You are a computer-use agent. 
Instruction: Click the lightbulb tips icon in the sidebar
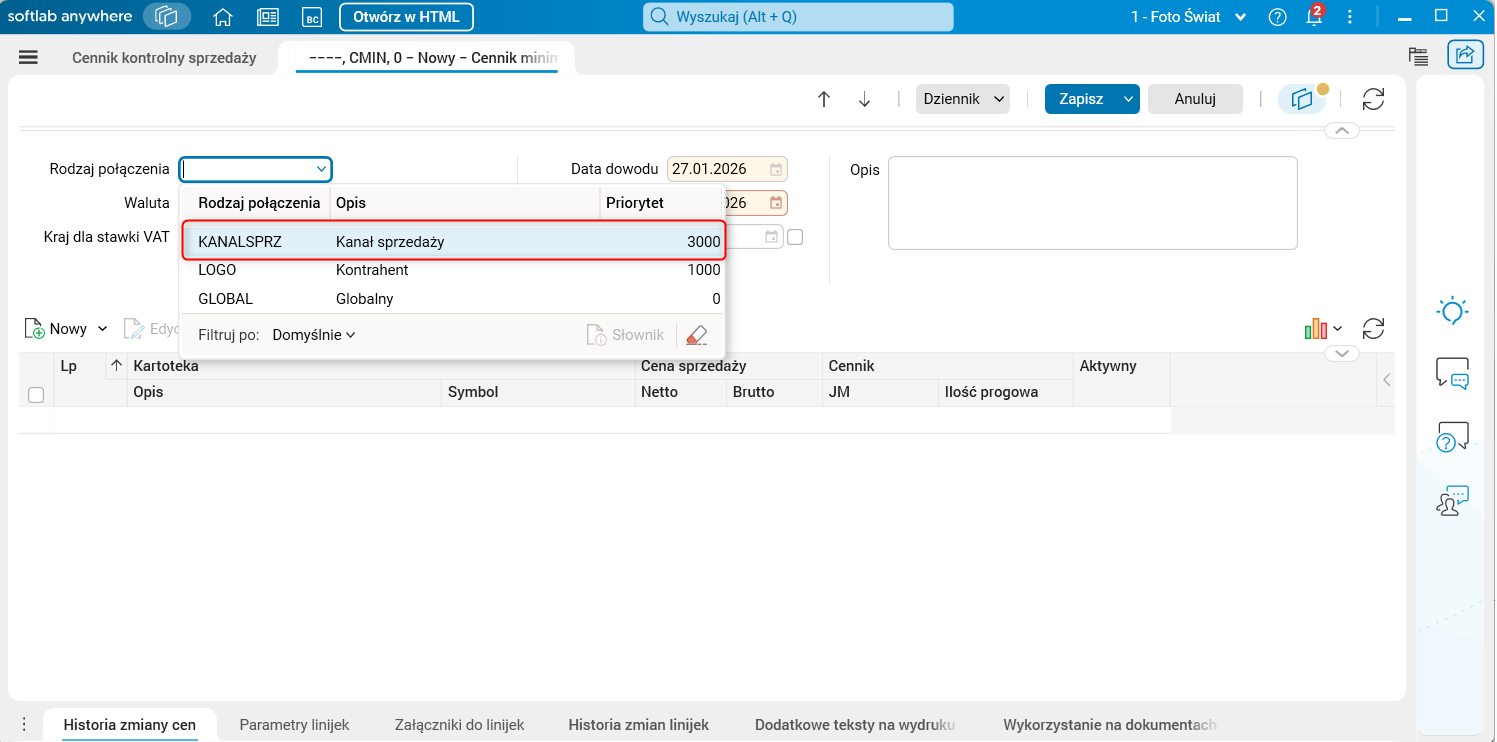(x=1452, y=311)
